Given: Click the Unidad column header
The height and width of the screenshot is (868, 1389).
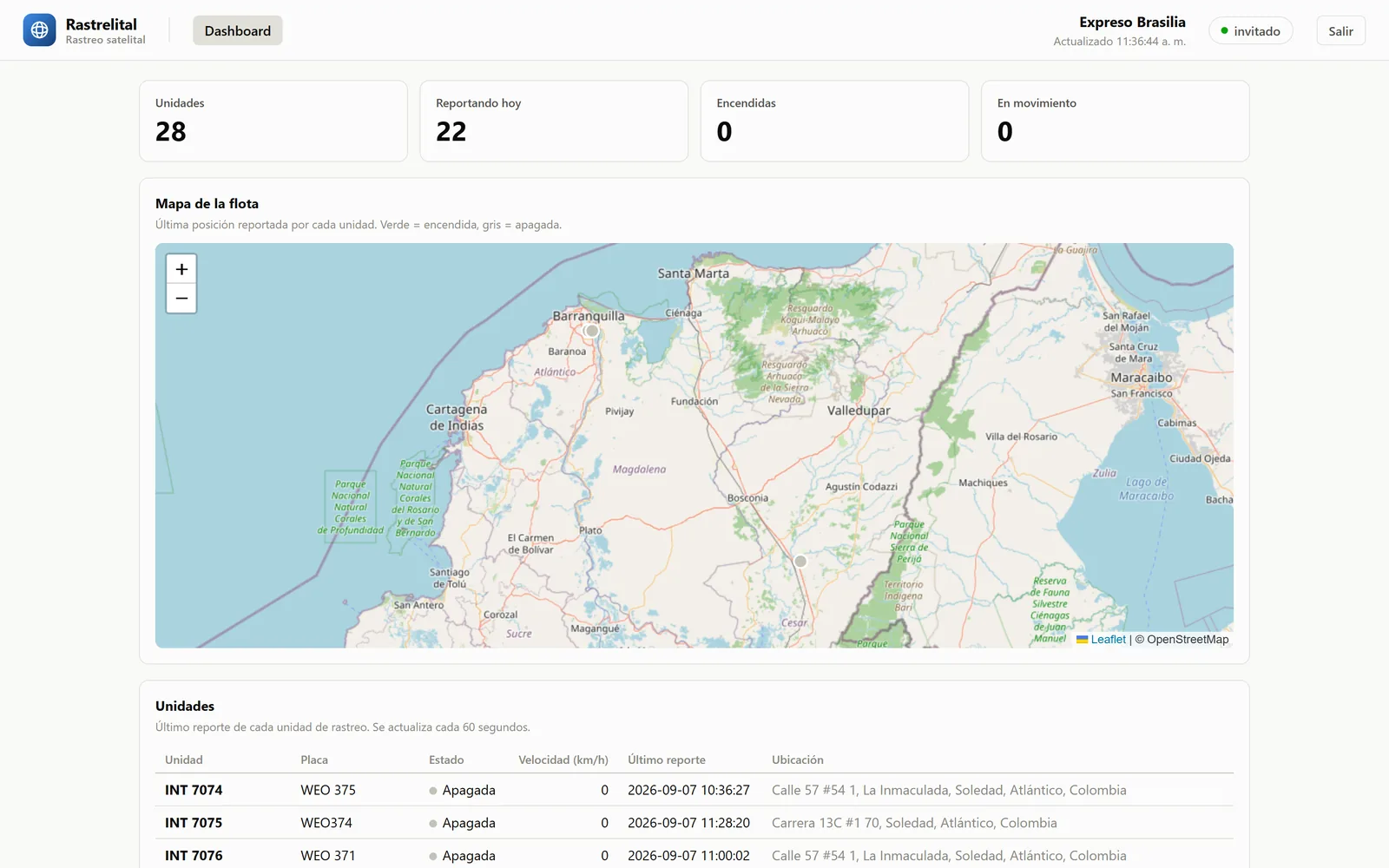Looking at the screenshot, I should (184, 759).
